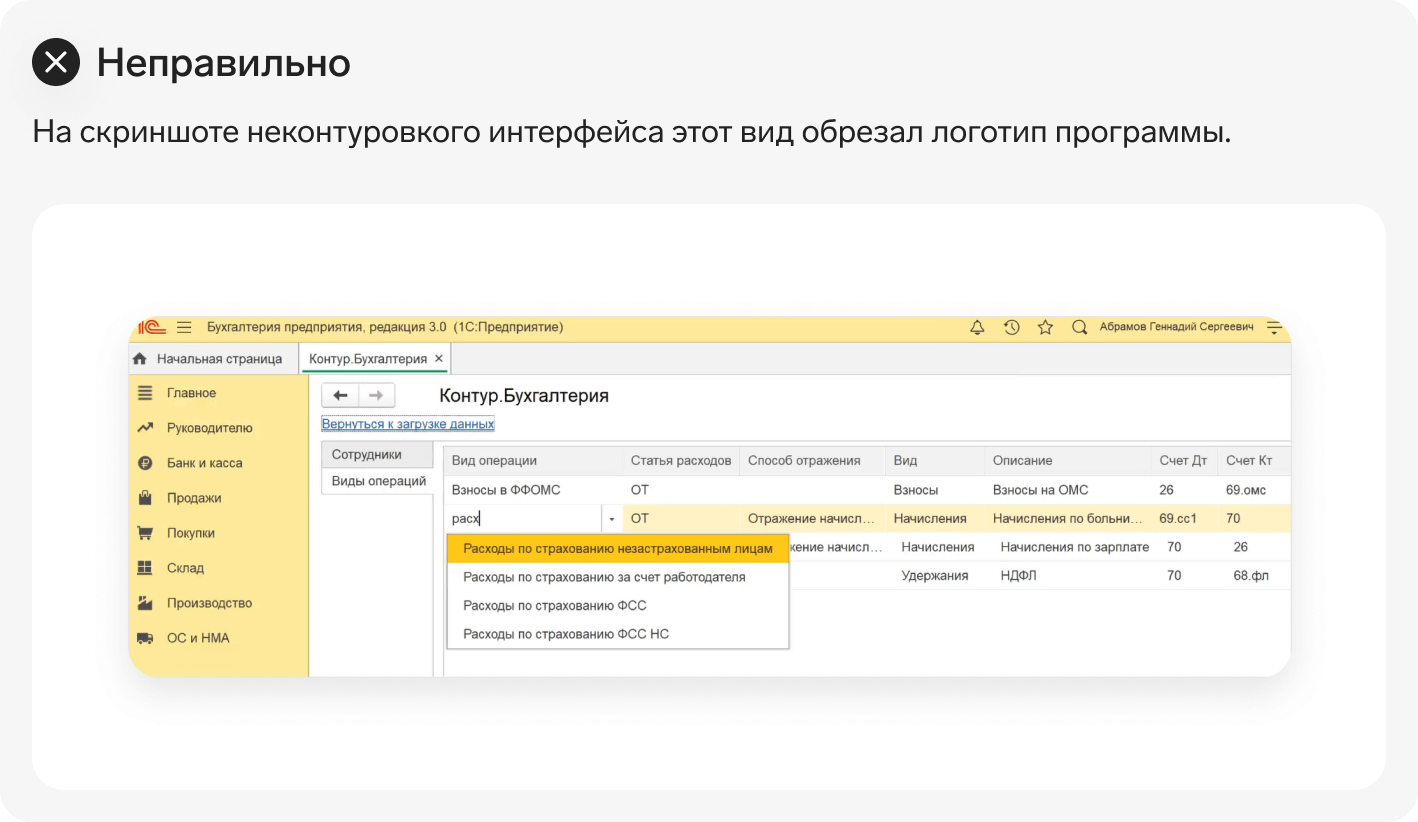
Task: Click the Продажи bag icon
Action: [x=145, y=498]
